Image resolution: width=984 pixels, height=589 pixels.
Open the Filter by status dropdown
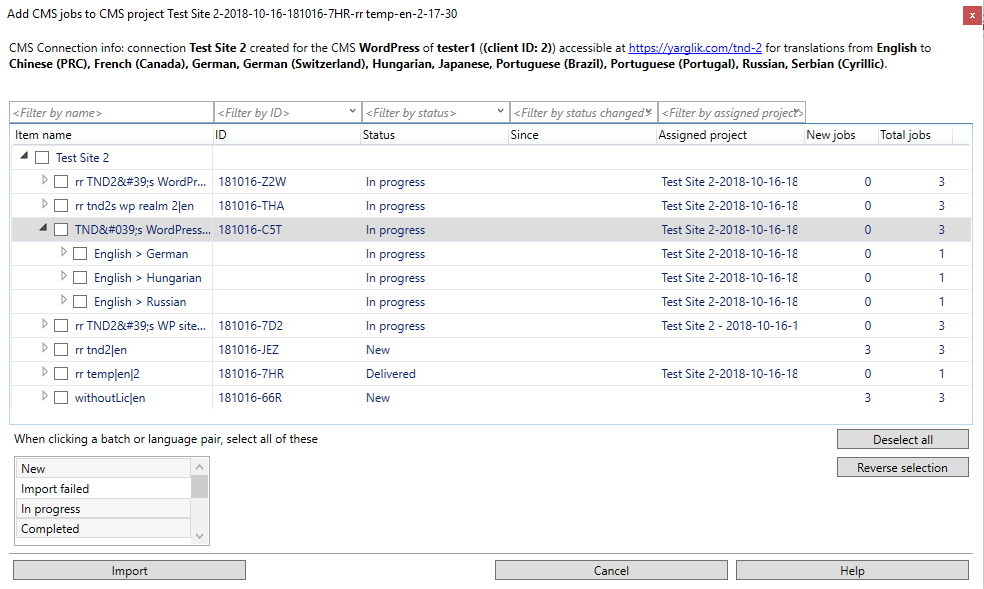click(500, 112)
